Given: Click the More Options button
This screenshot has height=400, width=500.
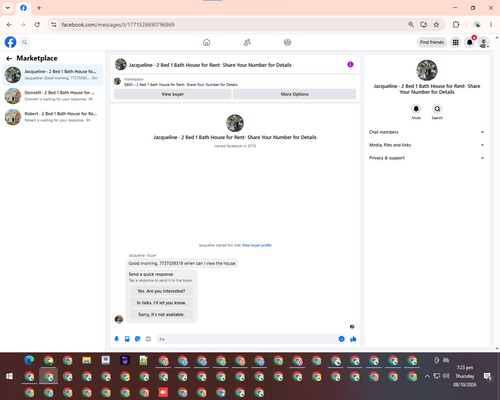Looking at the screenshot, I should (294, 94).
